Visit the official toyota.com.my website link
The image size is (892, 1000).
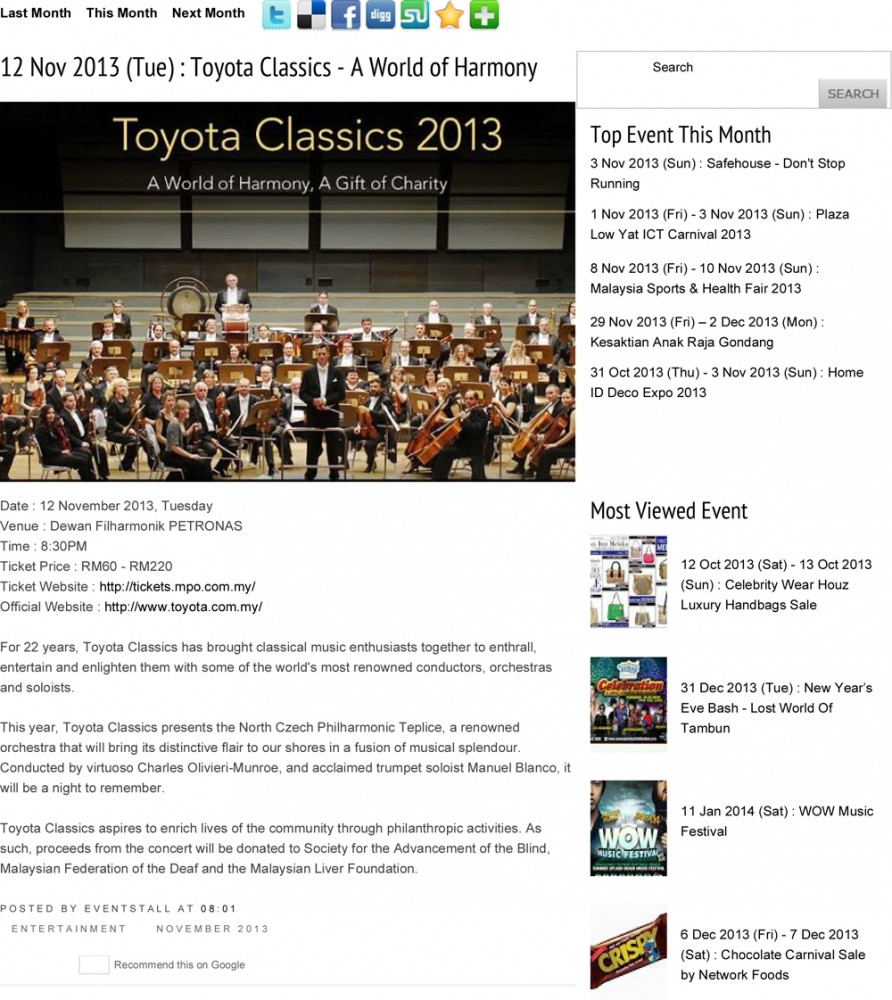pyautogui.click(x=183, y=607)
